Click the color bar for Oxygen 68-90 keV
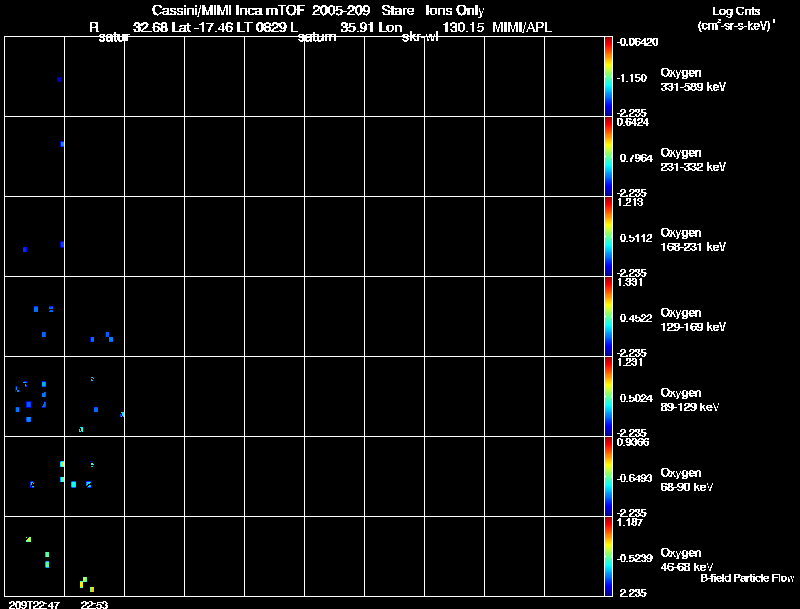The height and width of the screenshot is (609, 800). tap(608, 477)
